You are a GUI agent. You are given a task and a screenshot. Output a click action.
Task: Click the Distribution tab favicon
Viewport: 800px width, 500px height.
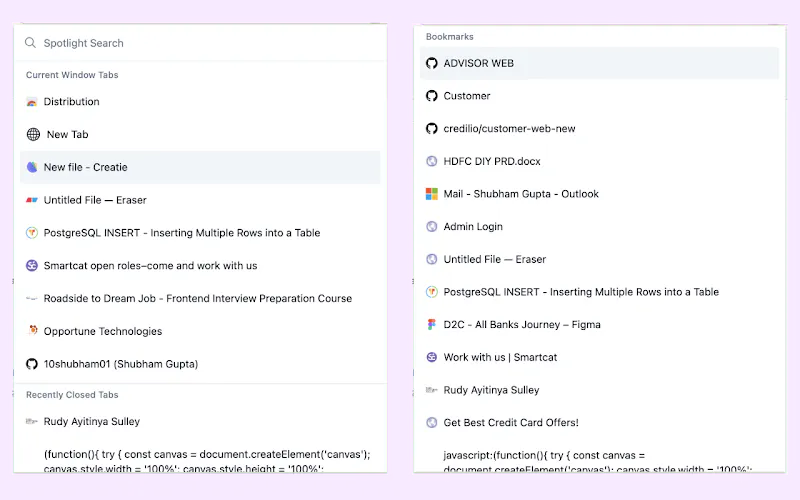click(x=32, y=102)
